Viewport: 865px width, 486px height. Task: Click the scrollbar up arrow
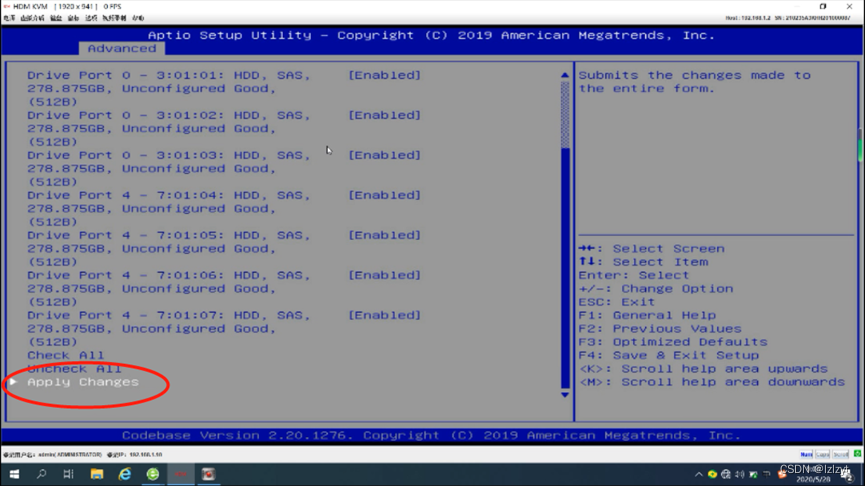[565, 75]
